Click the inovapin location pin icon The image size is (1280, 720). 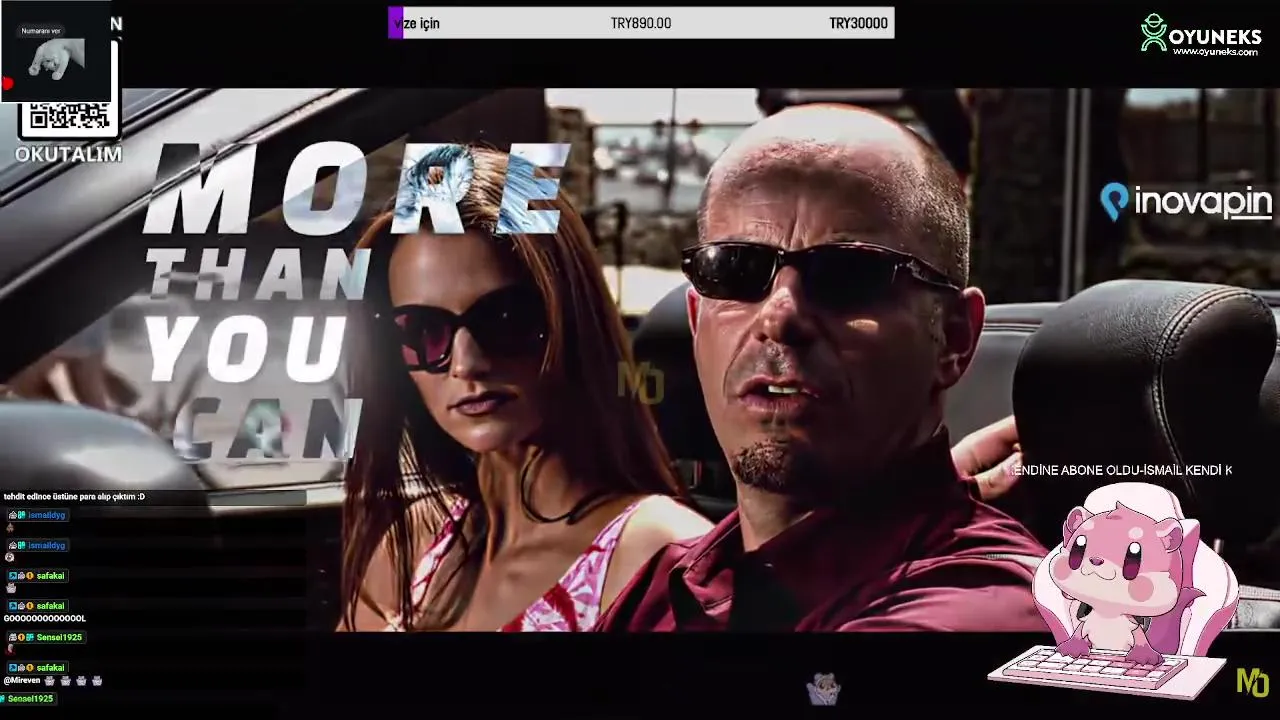click(1114, 202)
